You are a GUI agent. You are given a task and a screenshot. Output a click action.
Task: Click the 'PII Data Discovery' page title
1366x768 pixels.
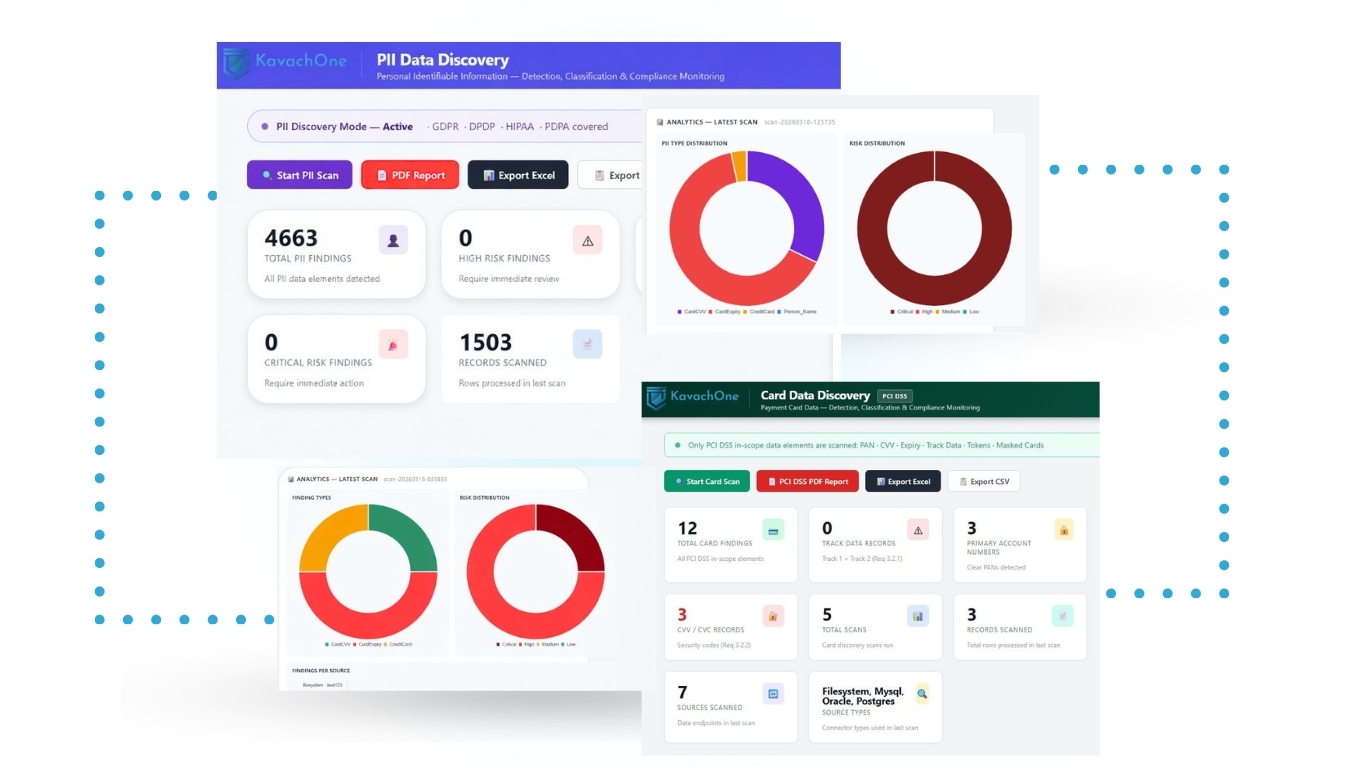(x=442, y=60)
